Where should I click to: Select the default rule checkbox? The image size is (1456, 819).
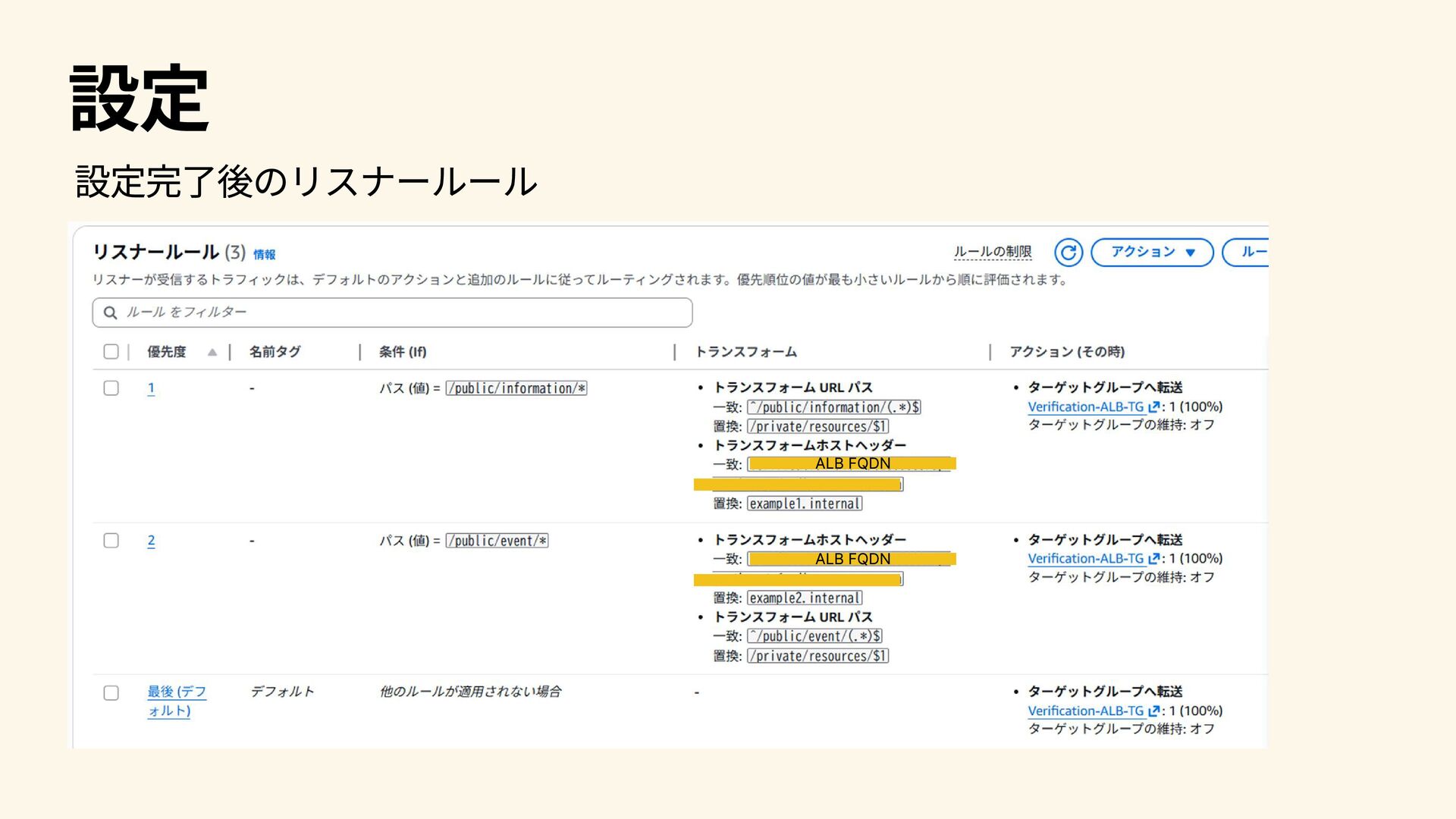(x=111, y=693)
